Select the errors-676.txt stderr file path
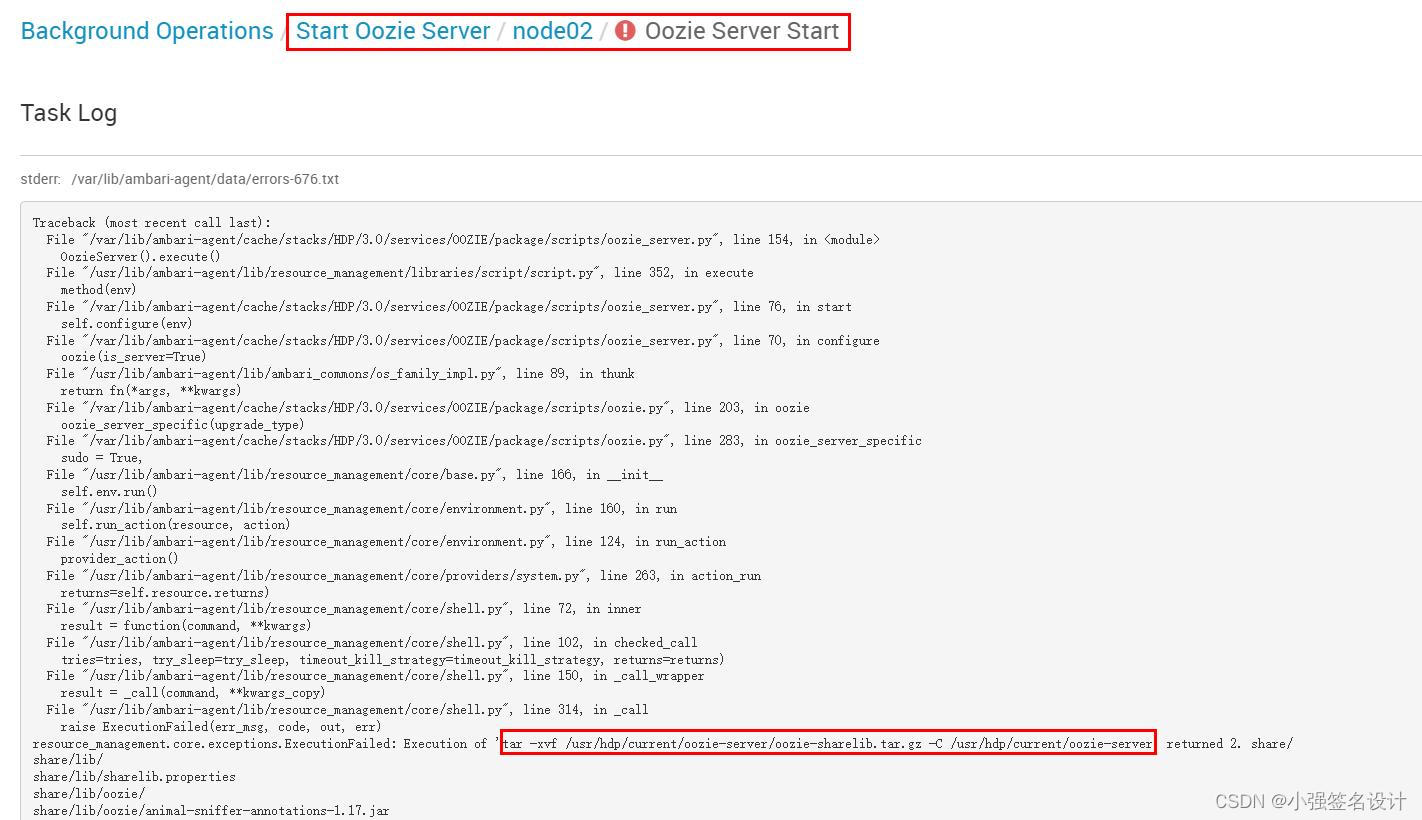 (x=205, y=179)
